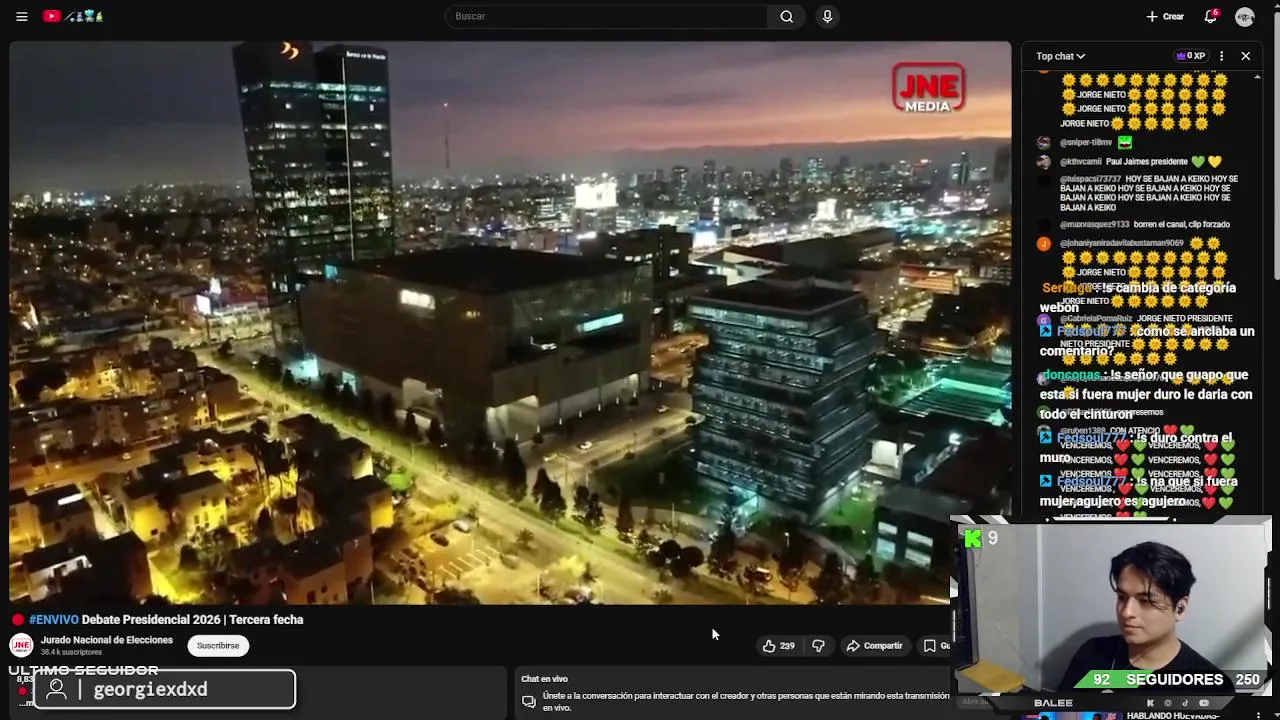This screenshot has width=1280, height=720.
Task: Focus the Buscar search field
Action: [607, 16]
